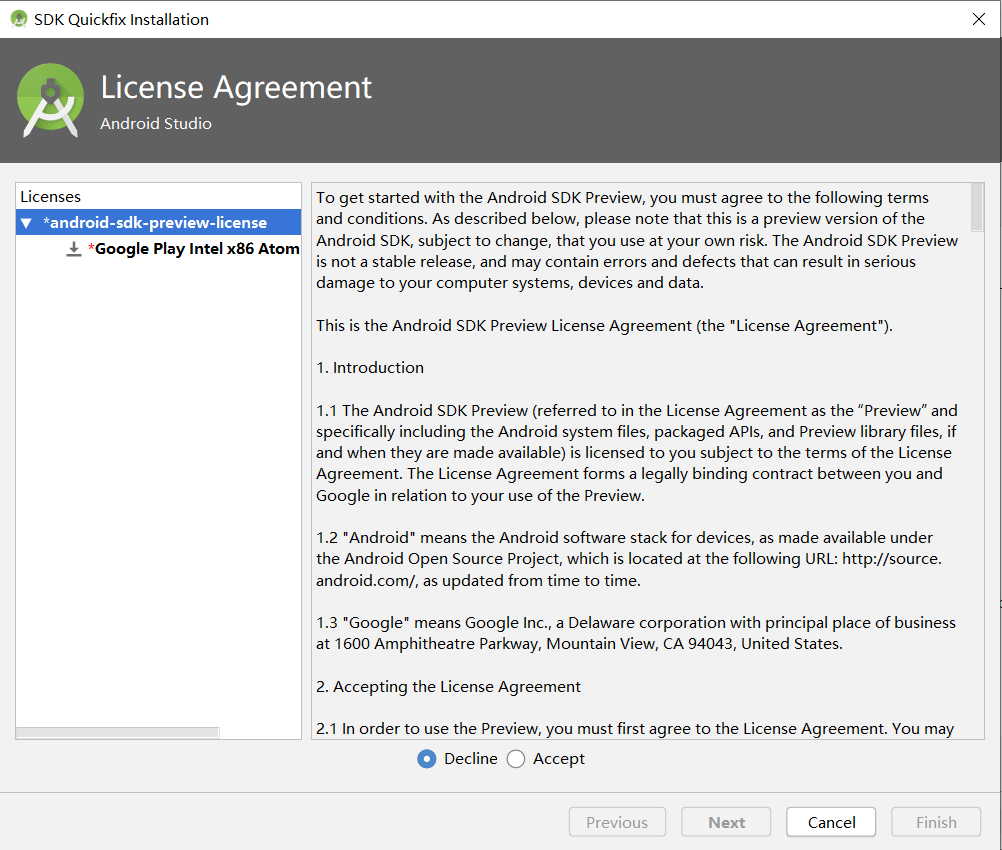
Task: Click the '1. Introduction' section heading
Action: click(x=370, y=367)
